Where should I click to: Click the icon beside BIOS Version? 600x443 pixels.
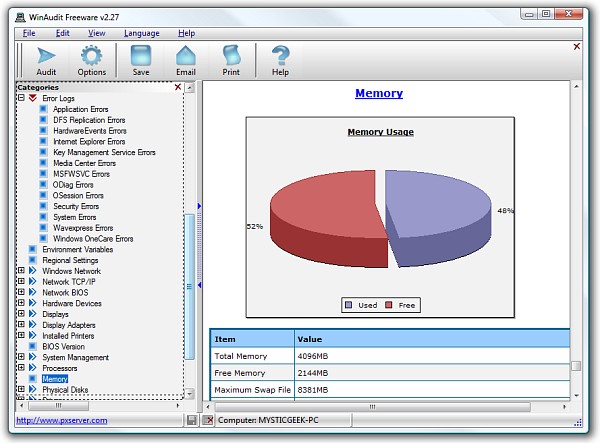tap(33, 347)
